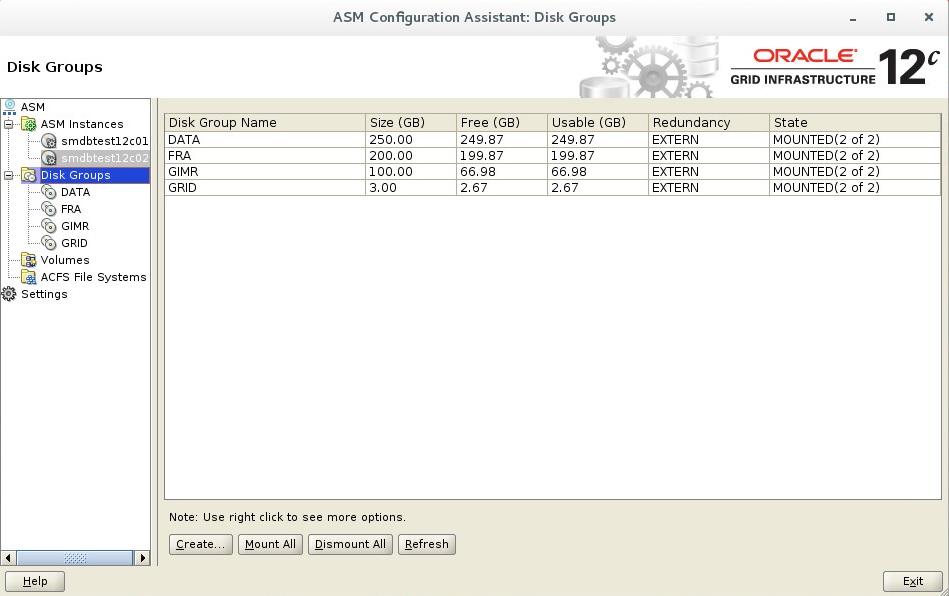This screenshot has width=949, height=596.
Task: Select GIMR label in tree
Action: [x=75, y=226]
